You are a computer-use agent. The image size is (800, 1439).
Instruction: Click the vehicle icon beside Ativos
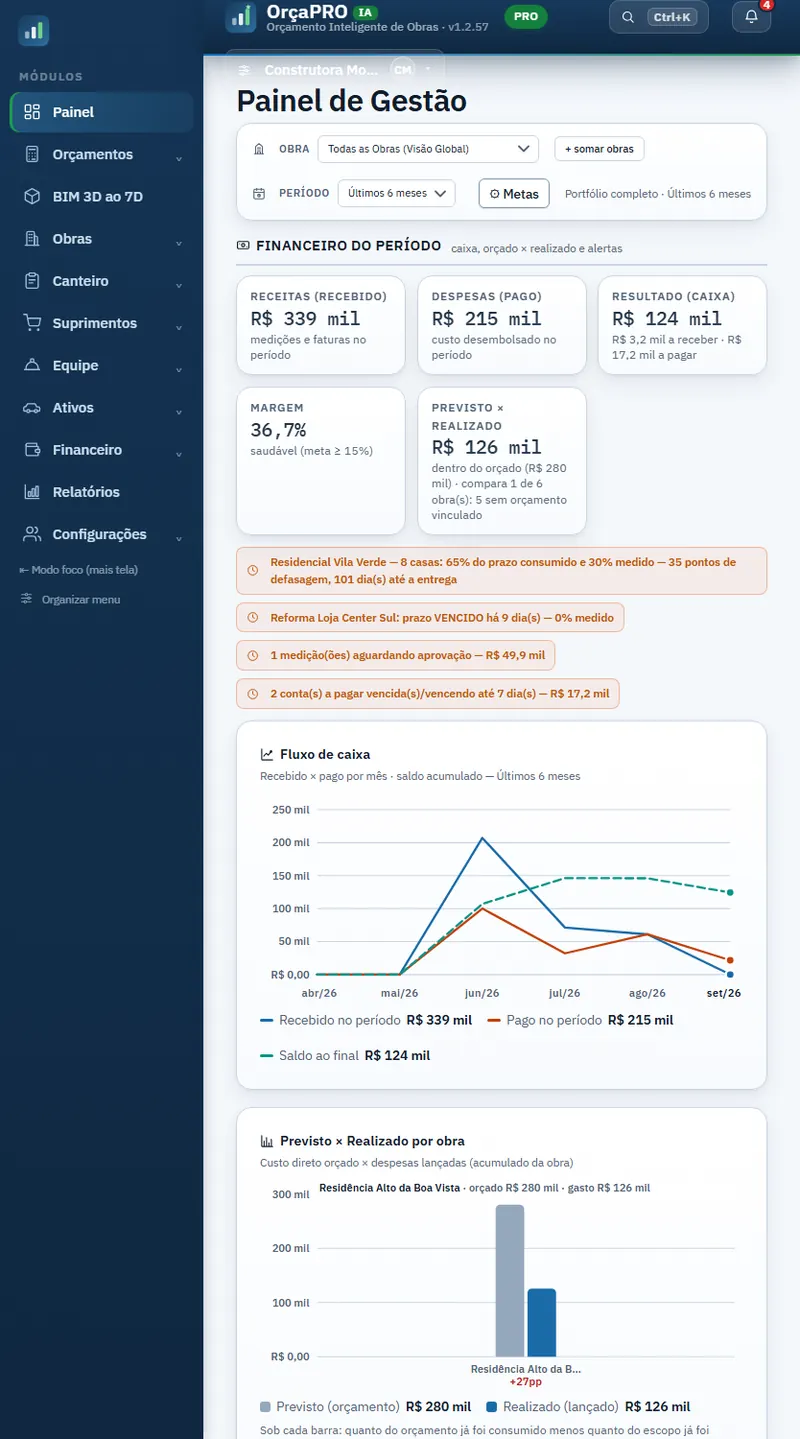[x=32, y=408]
